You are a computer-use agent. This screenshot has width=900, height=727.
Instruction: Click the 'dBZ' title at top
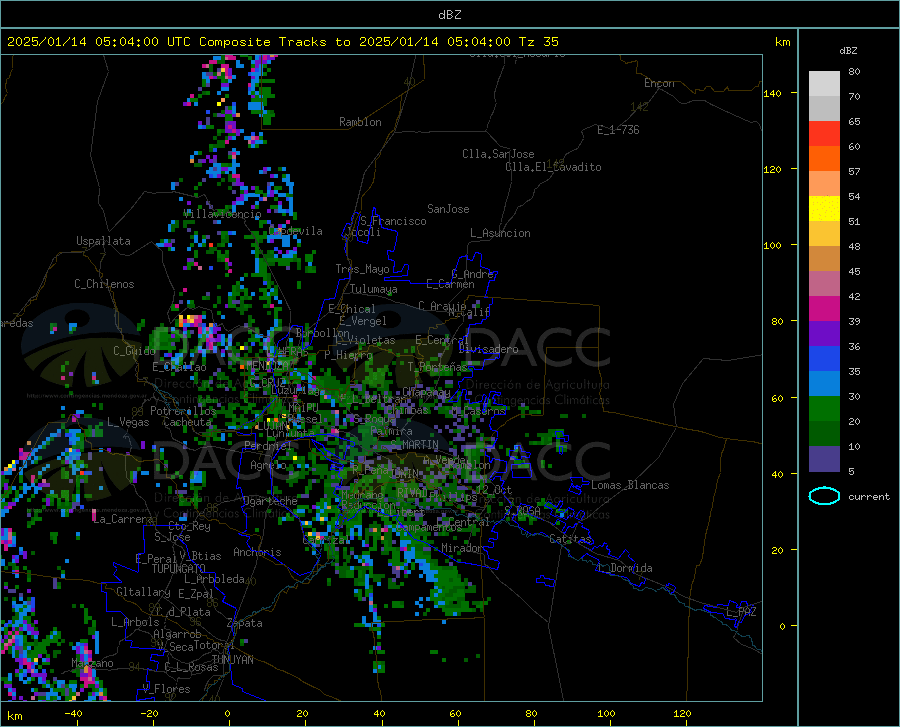coord(449,15)
